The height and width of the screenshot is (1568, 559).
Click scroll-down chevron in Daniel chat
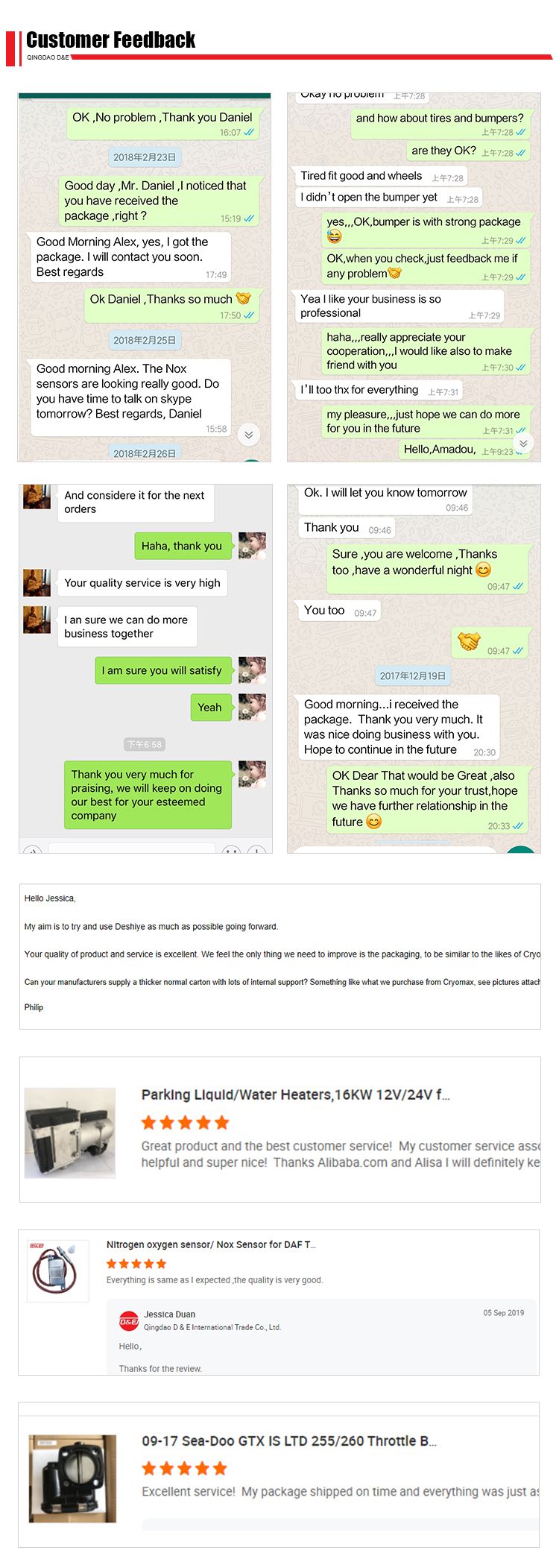[249, 435]
